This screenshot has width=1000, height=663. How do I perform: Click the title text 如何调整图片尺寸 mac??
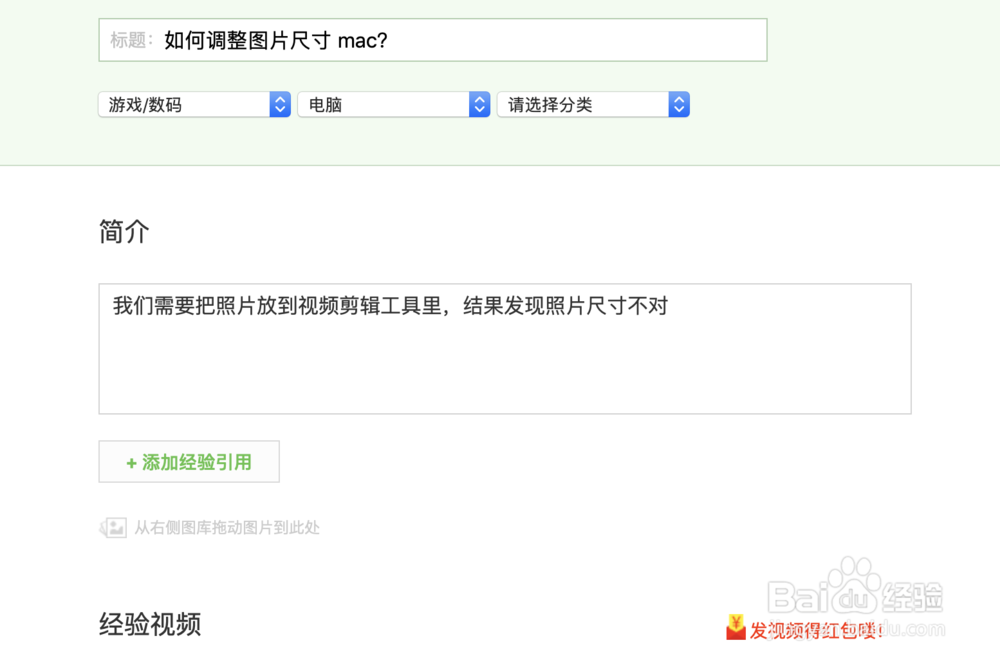click(x=276, y=41)
